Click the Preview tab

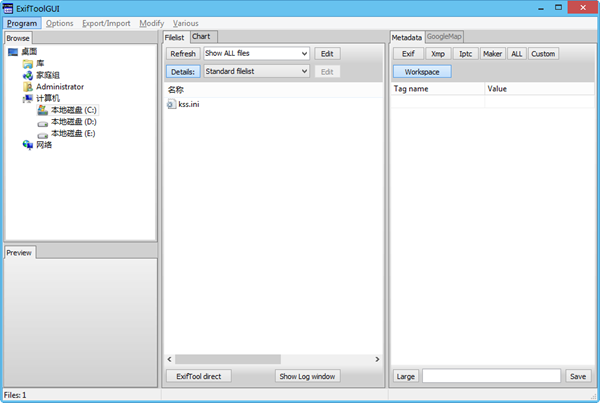(20, 253)
